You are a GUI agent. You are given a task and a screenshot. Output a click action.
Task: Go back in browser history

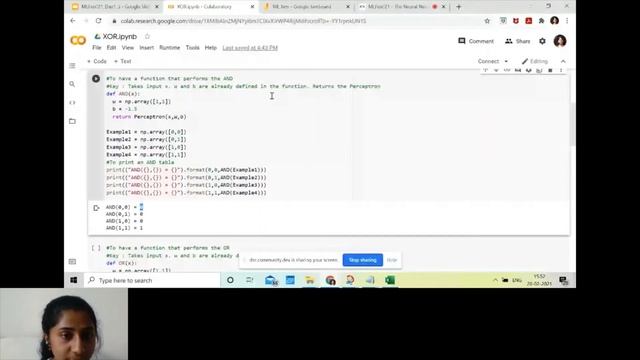click(x=73, y=21)
